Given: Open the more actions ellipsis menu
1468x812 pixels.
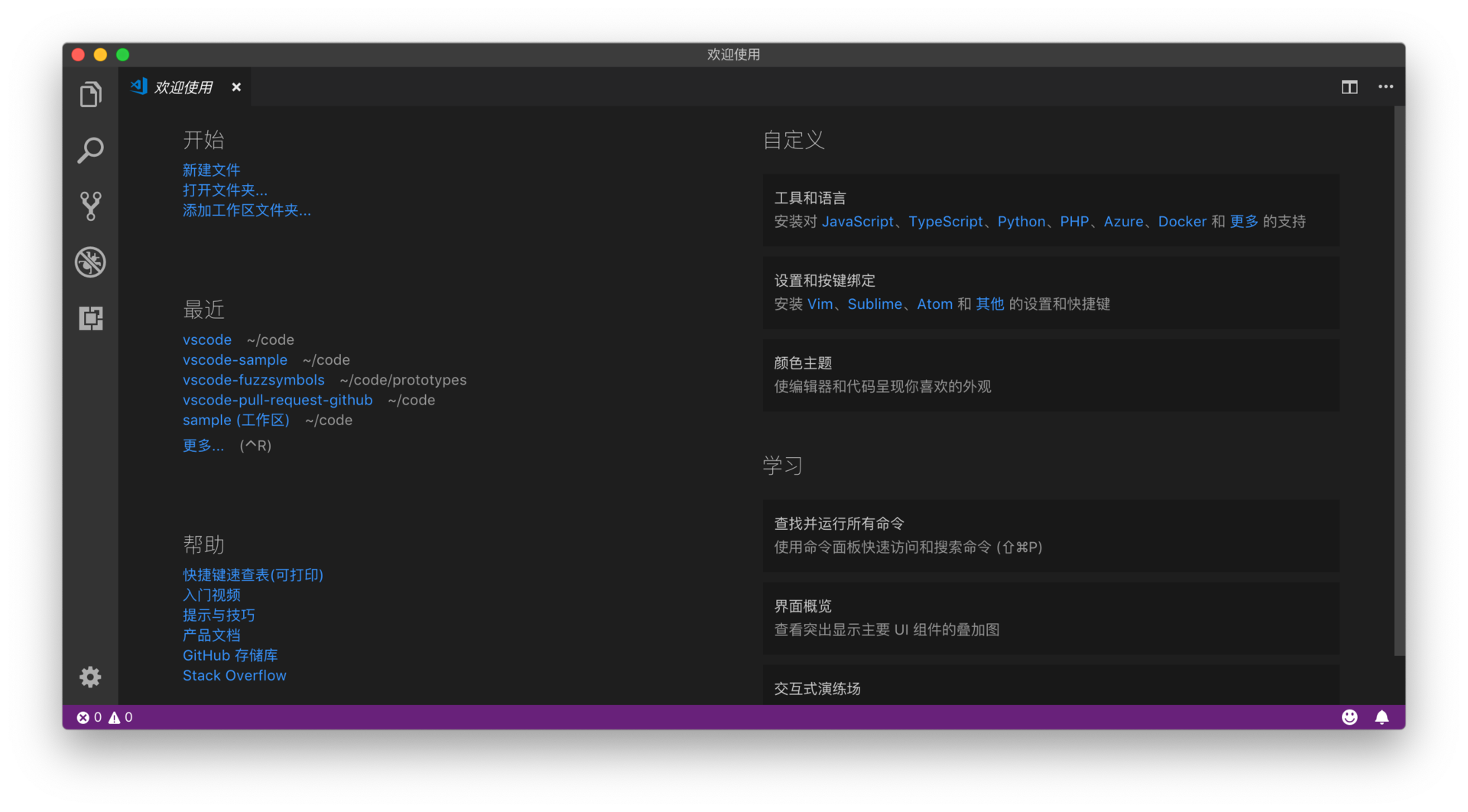Looking at the screenshot, I should pos(1385,87).
